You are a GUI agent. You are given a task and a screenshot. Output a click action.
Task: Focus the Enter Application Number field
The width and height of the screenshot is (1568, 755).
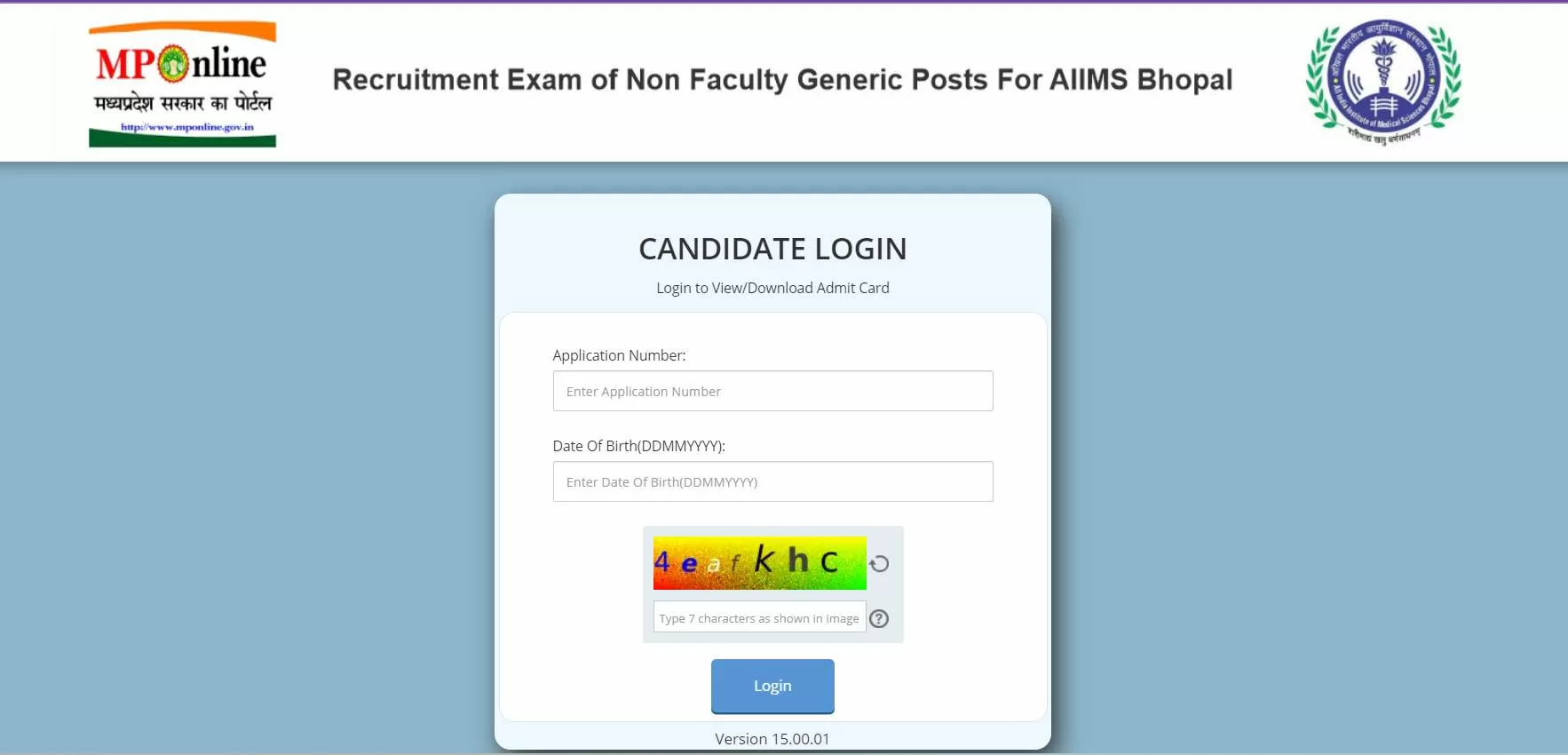point(772,391)
